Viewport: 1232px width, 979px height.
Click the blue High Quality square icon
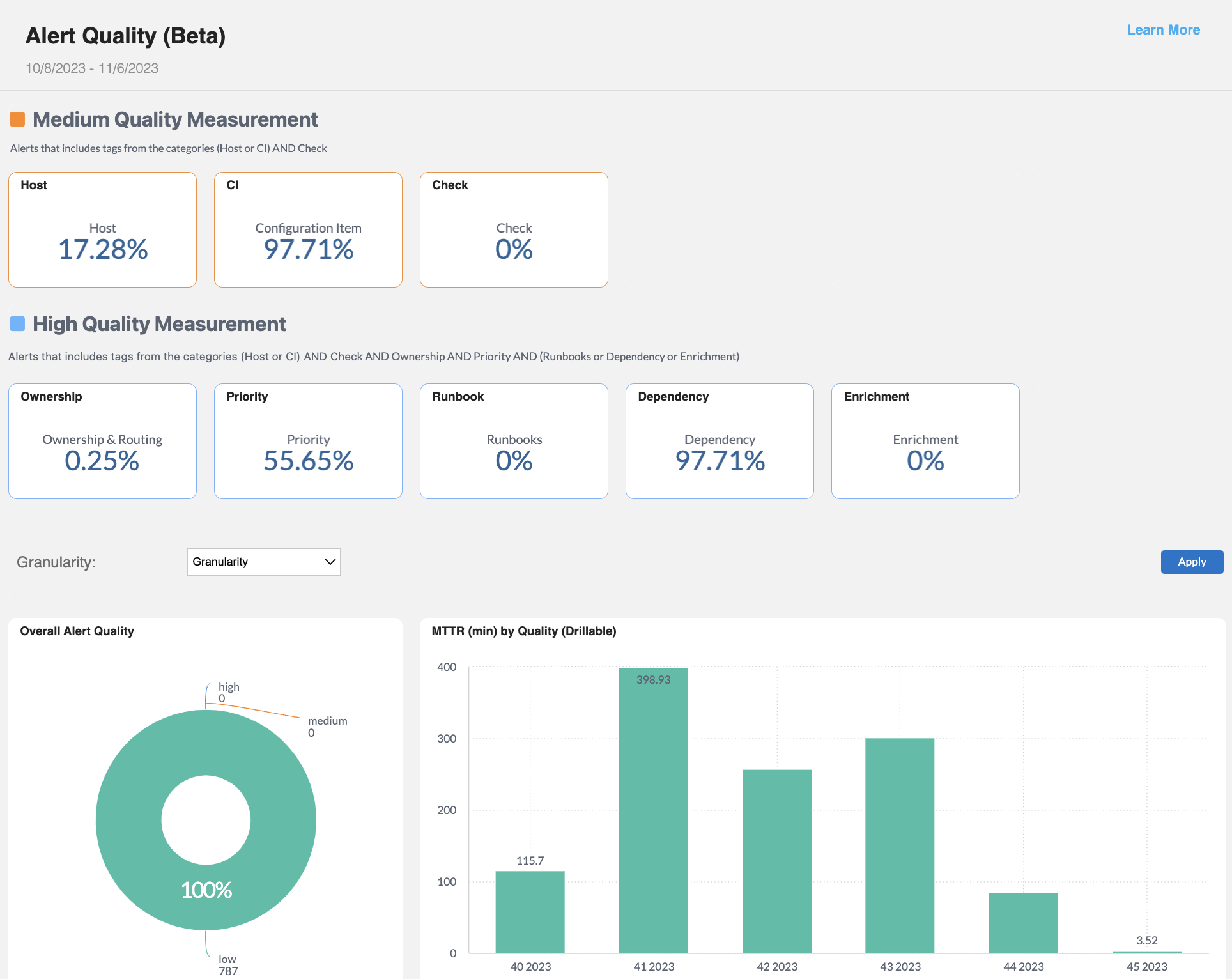17,324
